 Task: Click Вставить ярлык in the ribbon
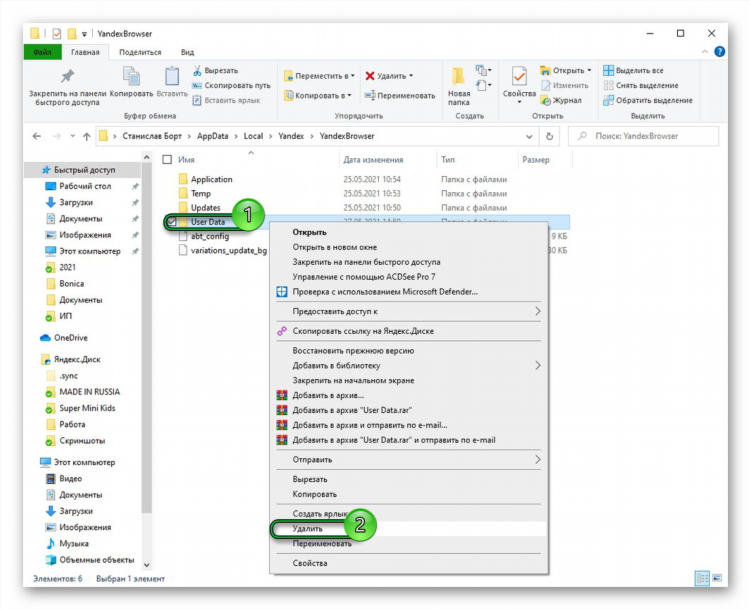227,100
